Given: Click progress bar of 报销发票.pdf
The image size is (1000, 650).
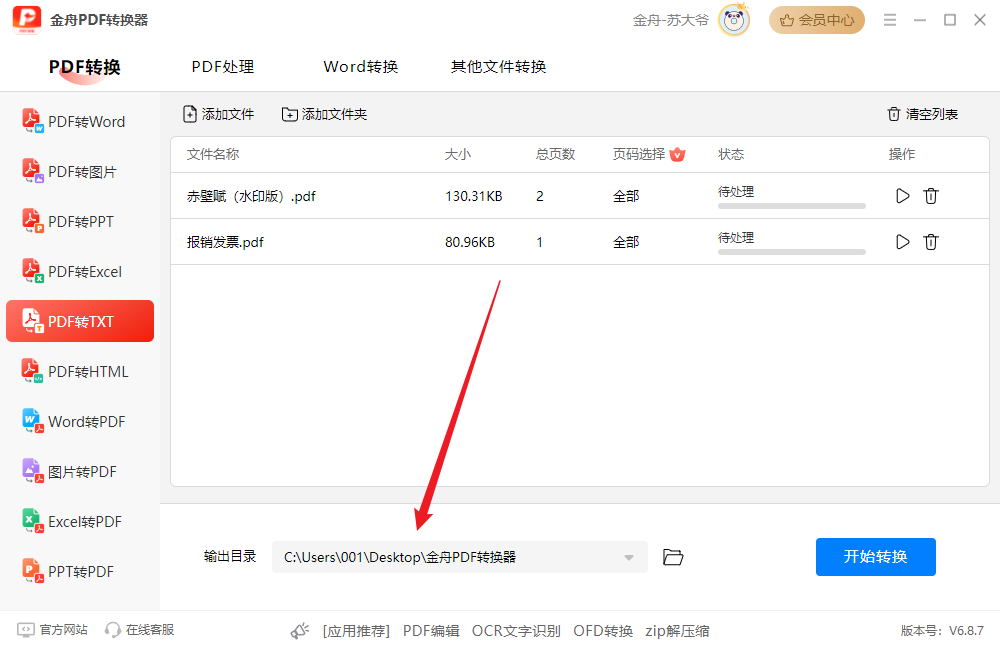Looking at the screenshot, I should [791, 252].
